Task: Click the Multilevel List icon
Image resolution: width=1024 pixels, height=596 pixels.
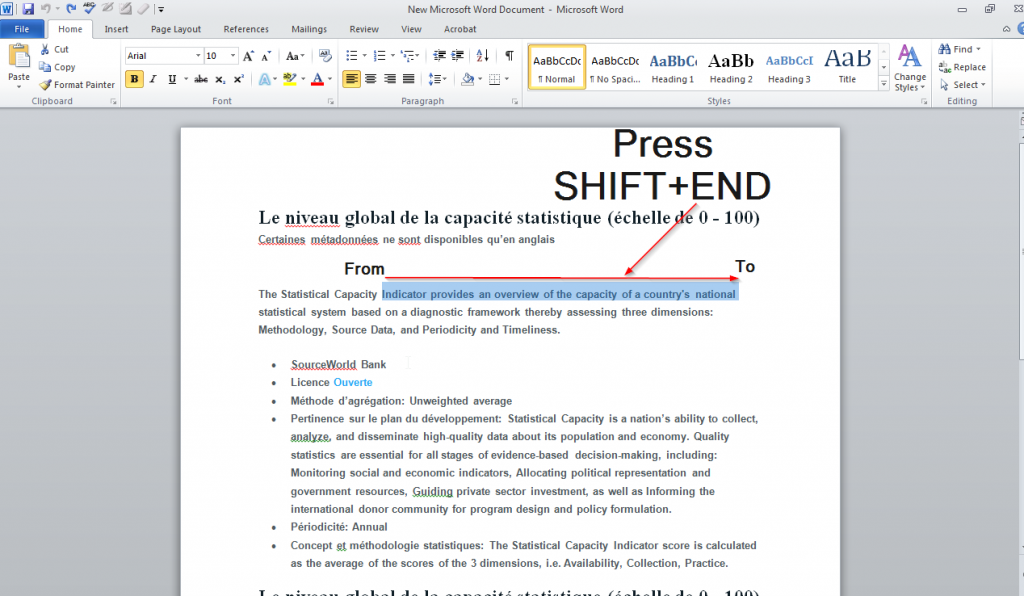Action: click(408, 56)
